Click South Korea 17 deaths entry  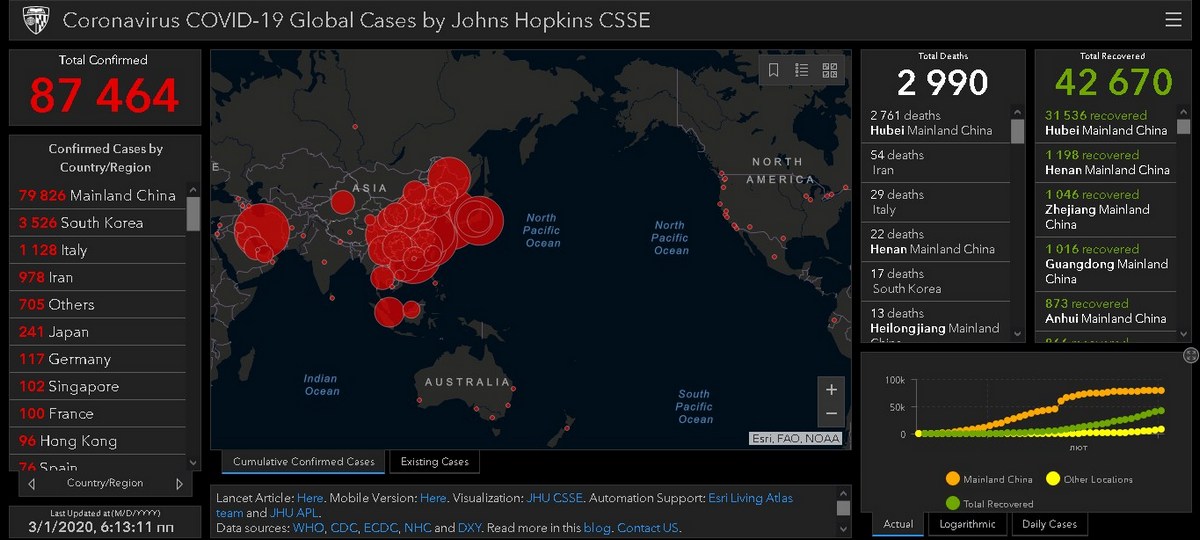click(x=937, y=281)
